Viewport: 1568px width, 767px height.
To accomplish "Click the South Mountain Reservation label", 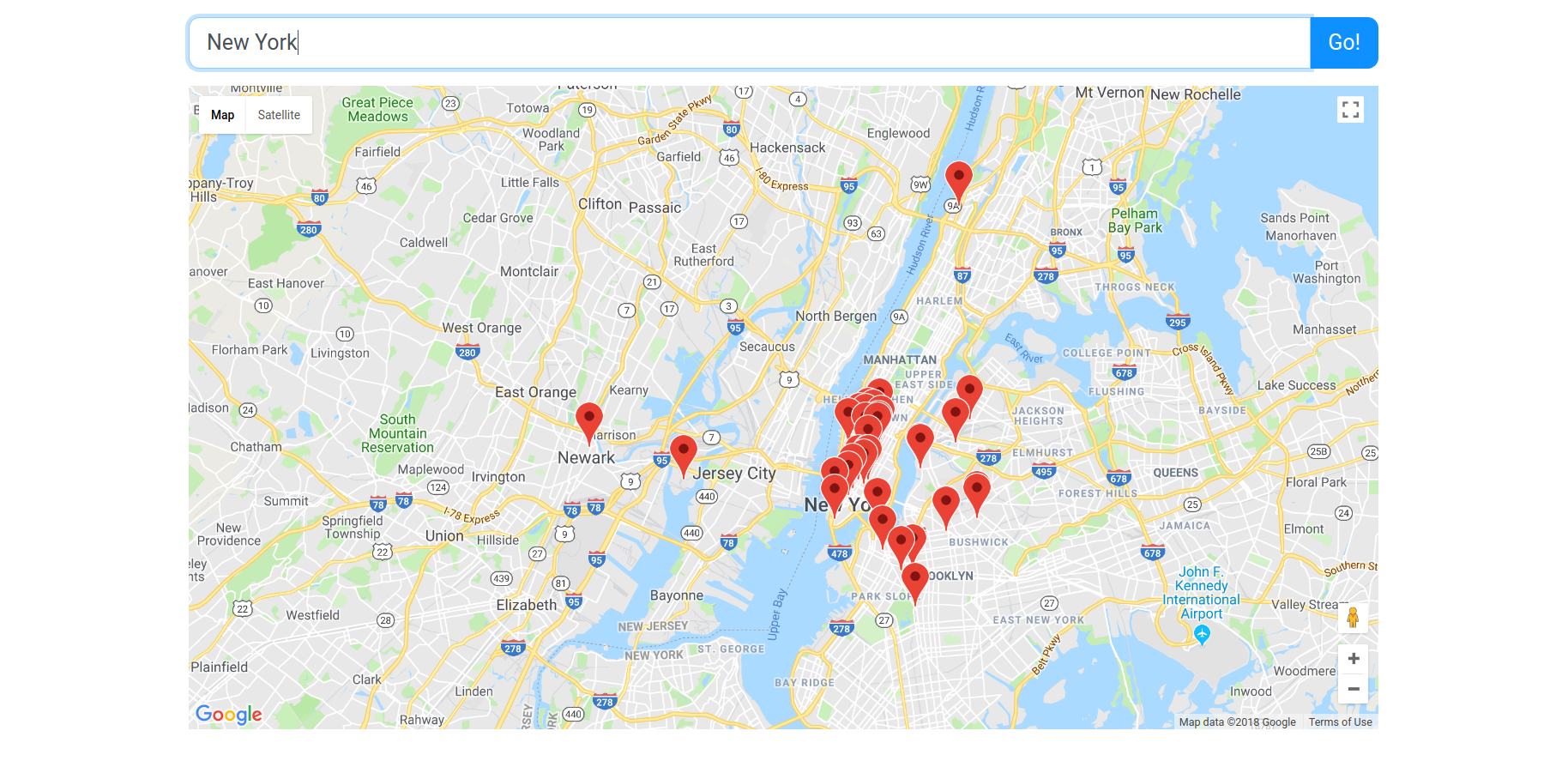I will click(397, 433).
